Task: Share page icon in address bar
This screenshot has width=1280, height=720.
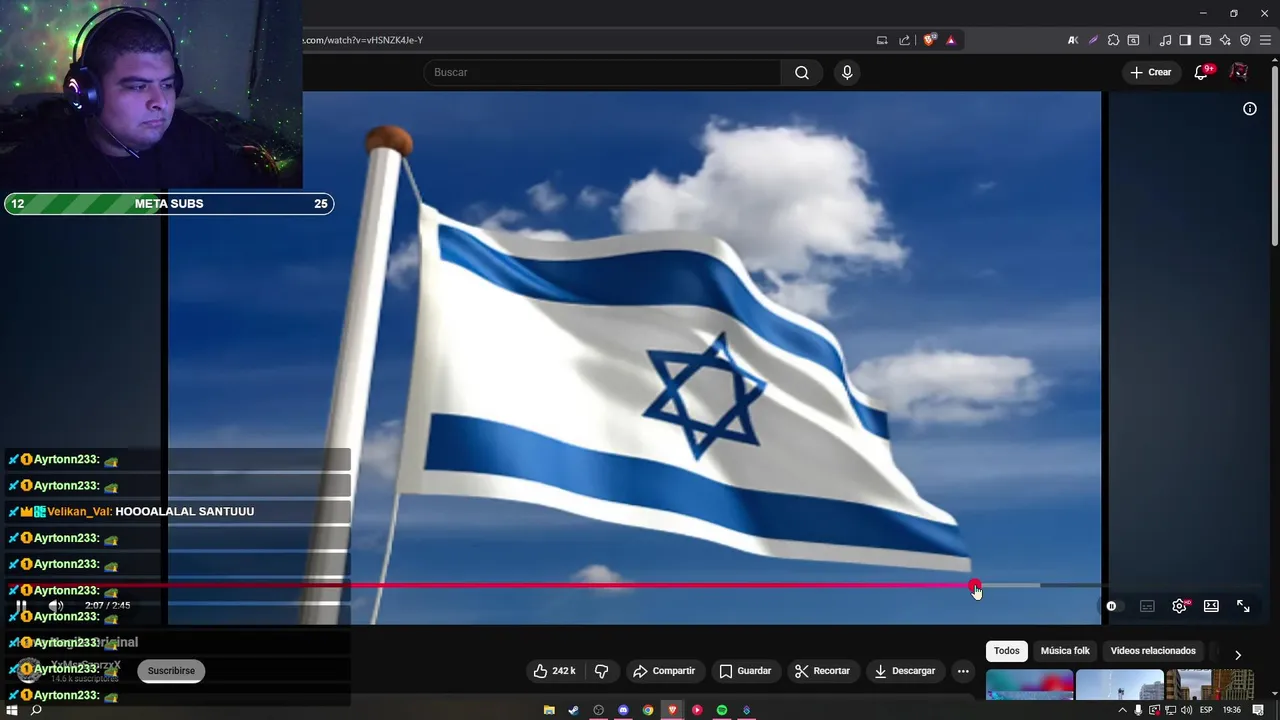Action: (905, 40)
